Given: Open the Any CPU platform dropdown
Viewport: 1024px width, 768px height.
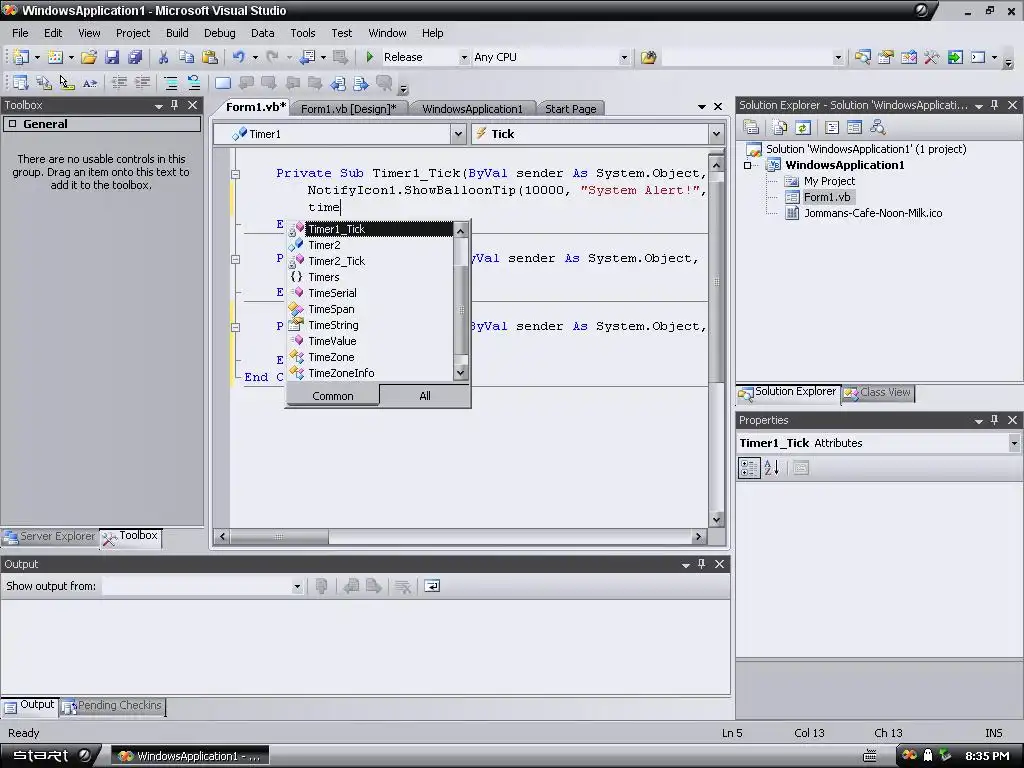Looking at the screenshot, I should click(x=624, y=57).
